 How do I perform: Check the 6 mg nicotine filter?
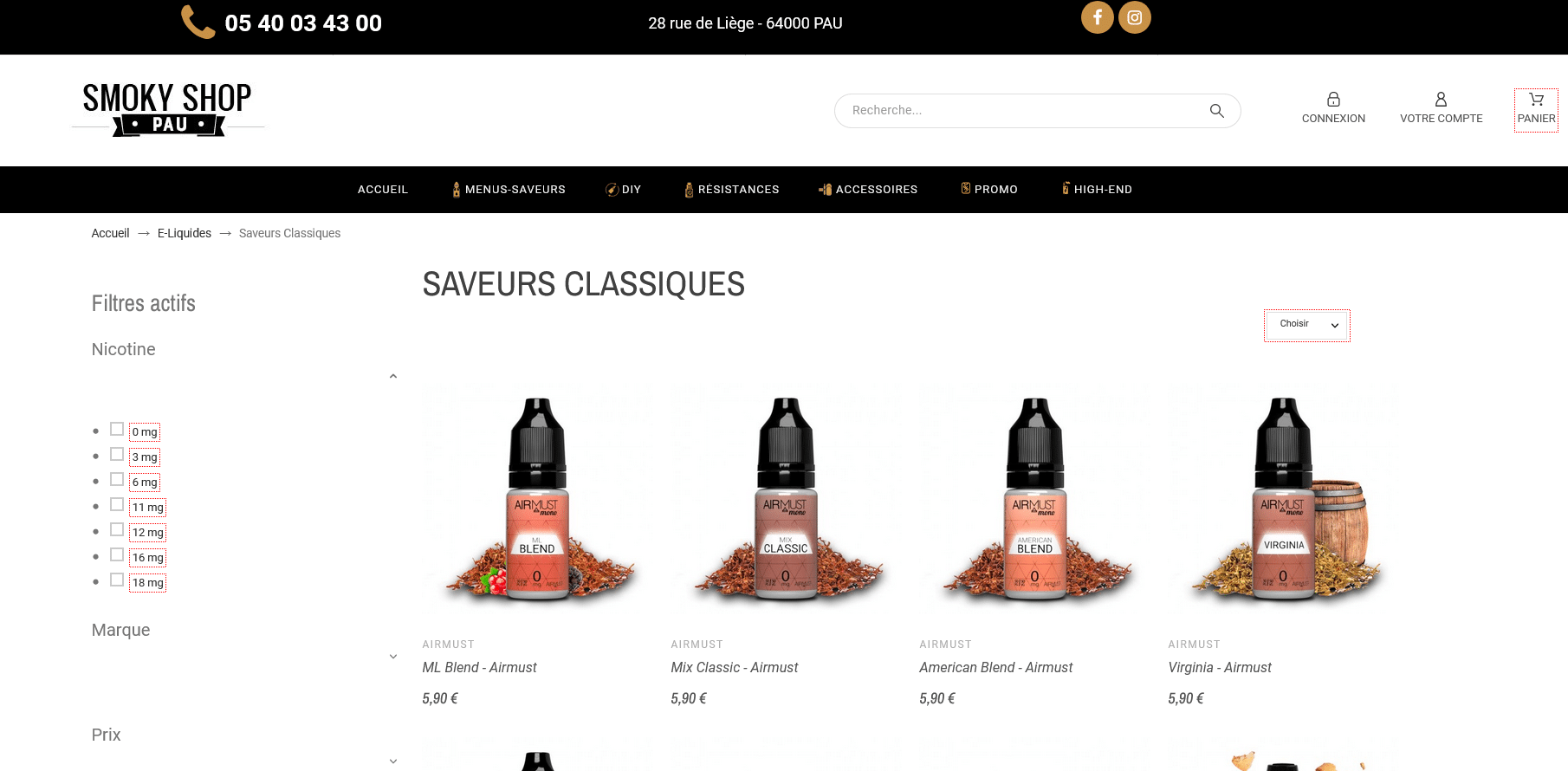[117, 479]
